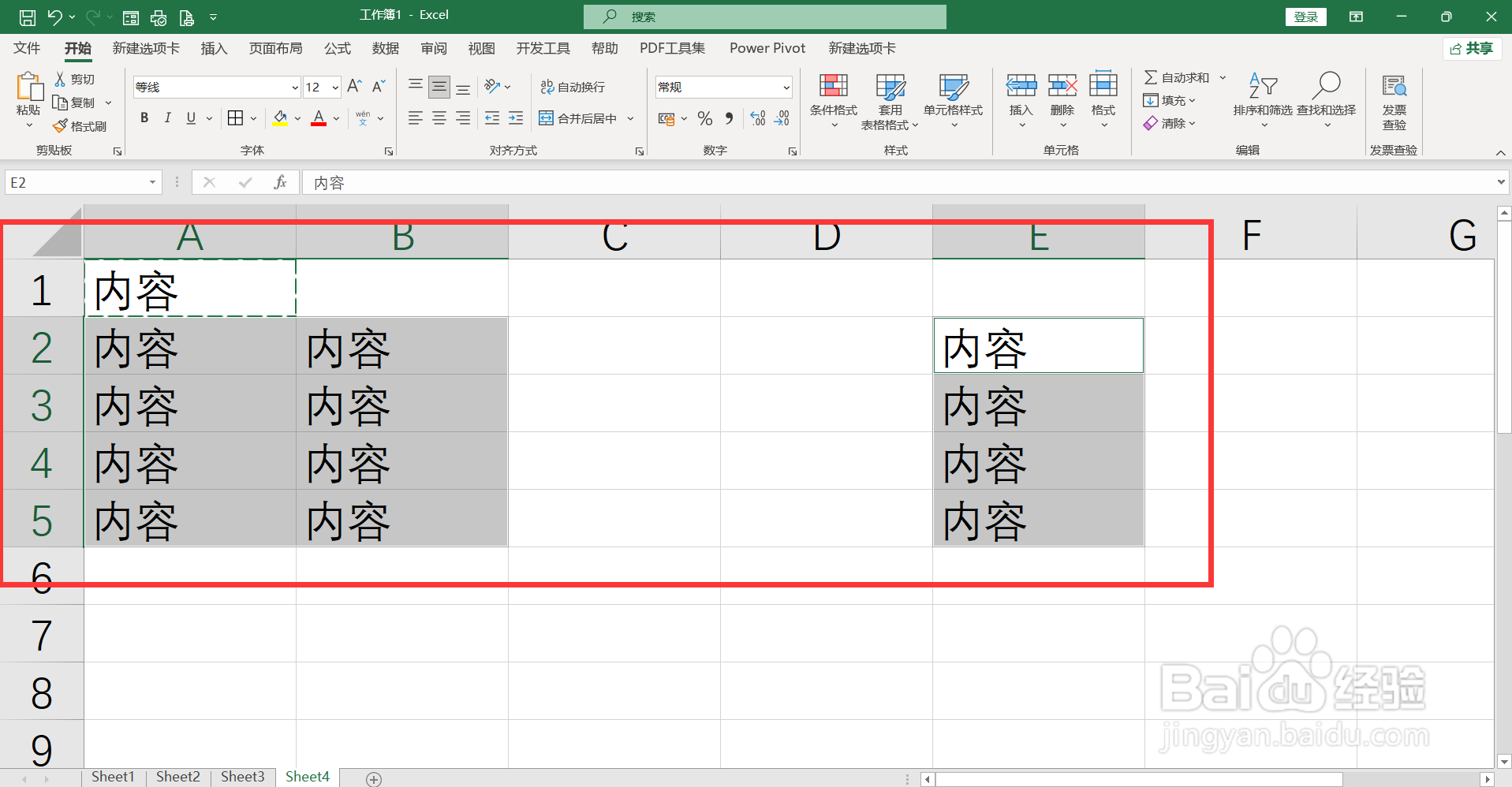The width and height of the screenshot is (1512, 787).
Task: Toggle Align Right
Action: [x=463, y=118]
